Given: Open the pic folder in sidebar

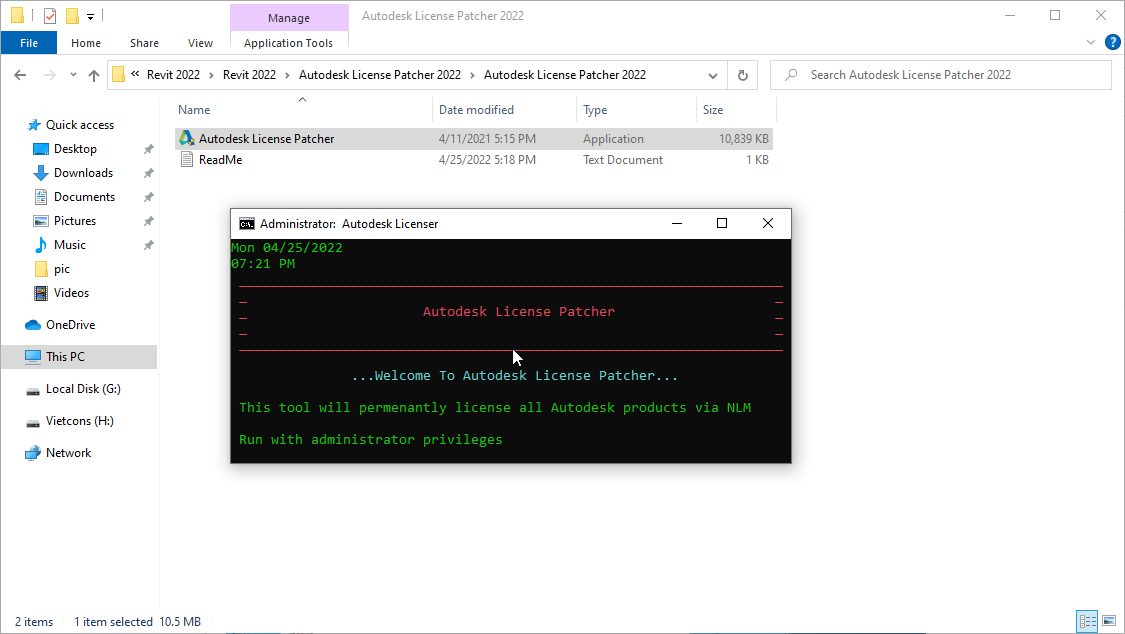Looking at the screenshot, I should point(62,269).
